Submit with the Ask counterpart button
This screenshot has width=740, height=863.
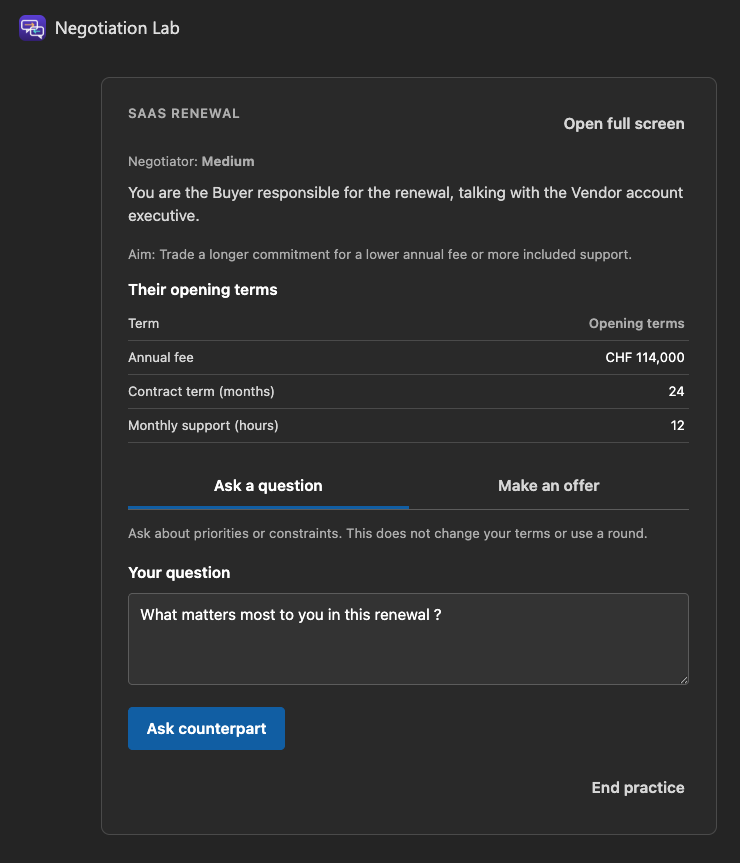206,728
